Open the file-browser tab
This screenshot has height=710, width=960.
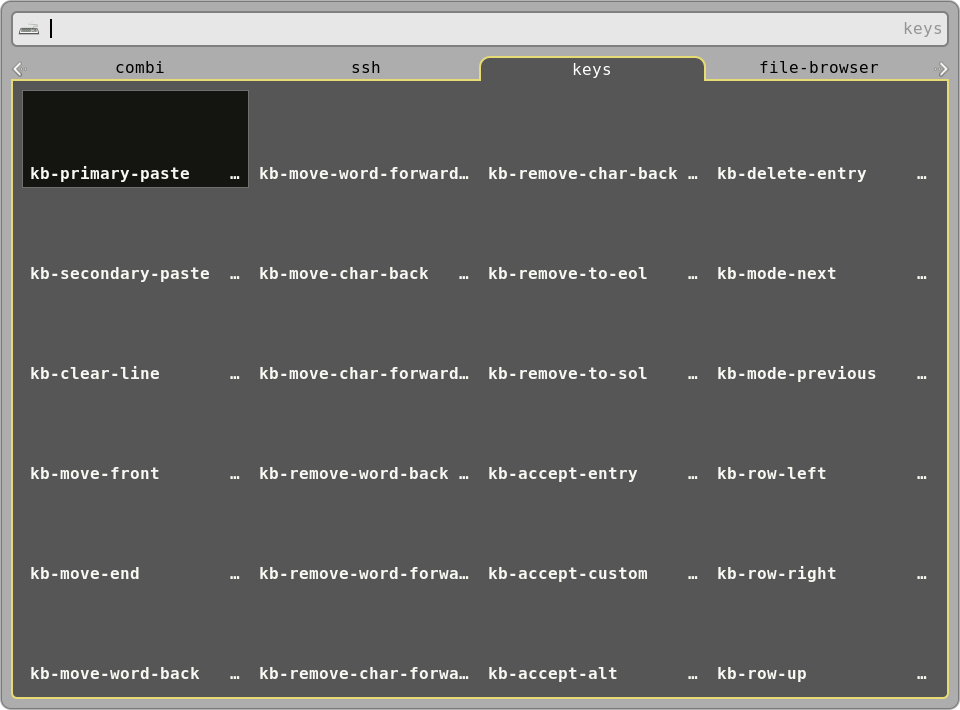click(x=819, y=67)
